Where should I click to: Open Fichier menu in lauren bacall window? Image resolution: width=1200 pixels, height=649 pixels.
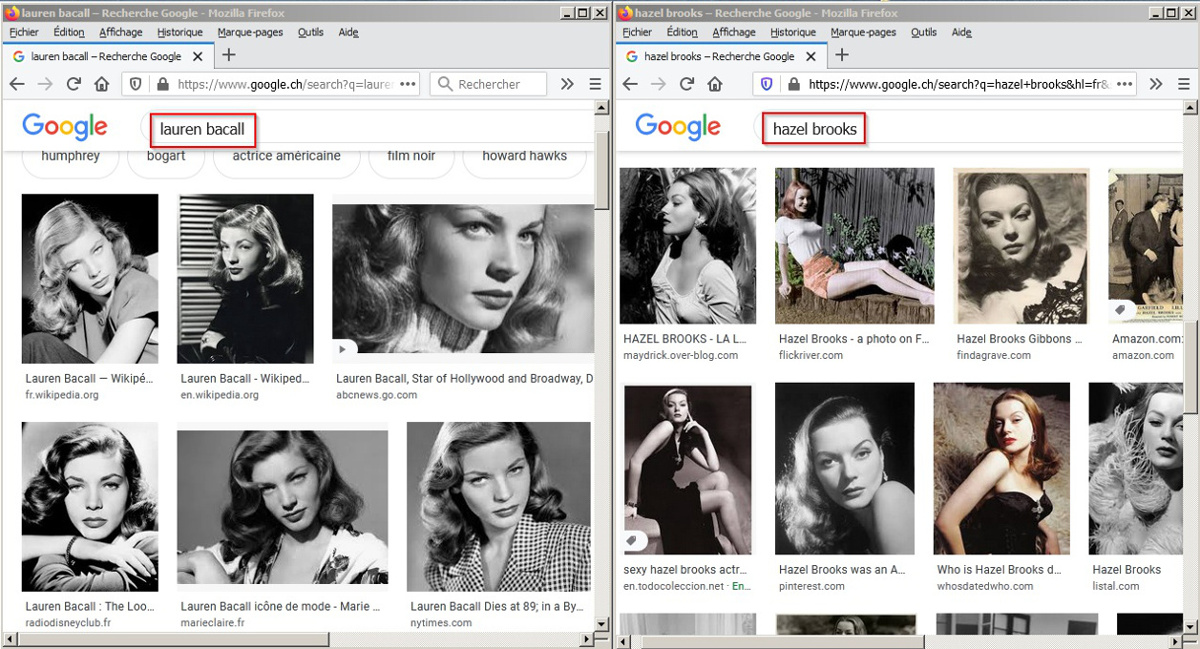(24, 32)
